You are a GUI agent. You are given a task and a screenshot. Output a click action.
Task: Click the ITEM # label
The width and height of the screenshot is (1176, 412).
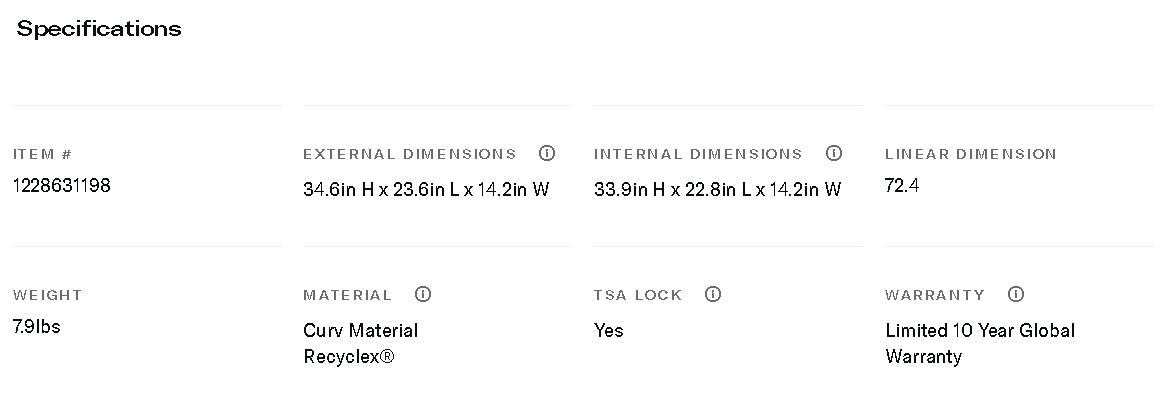[x=43, y=155]
